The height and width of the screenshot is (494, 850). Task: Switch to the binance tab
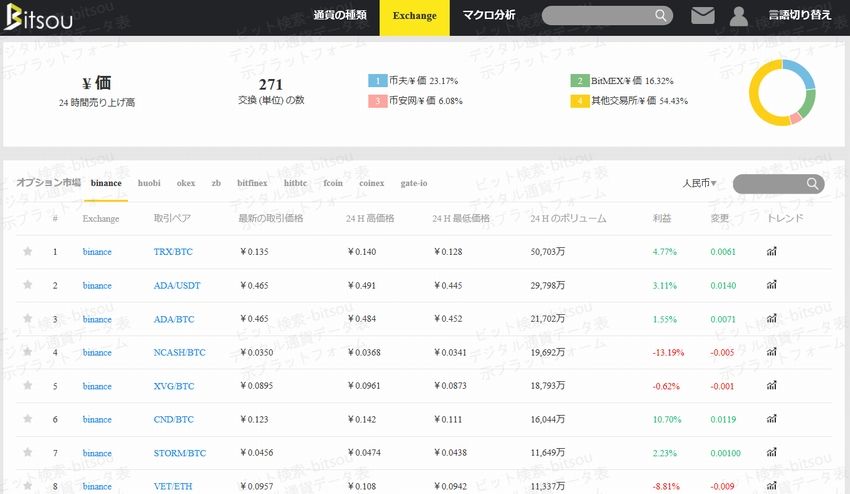pos(106,183)
